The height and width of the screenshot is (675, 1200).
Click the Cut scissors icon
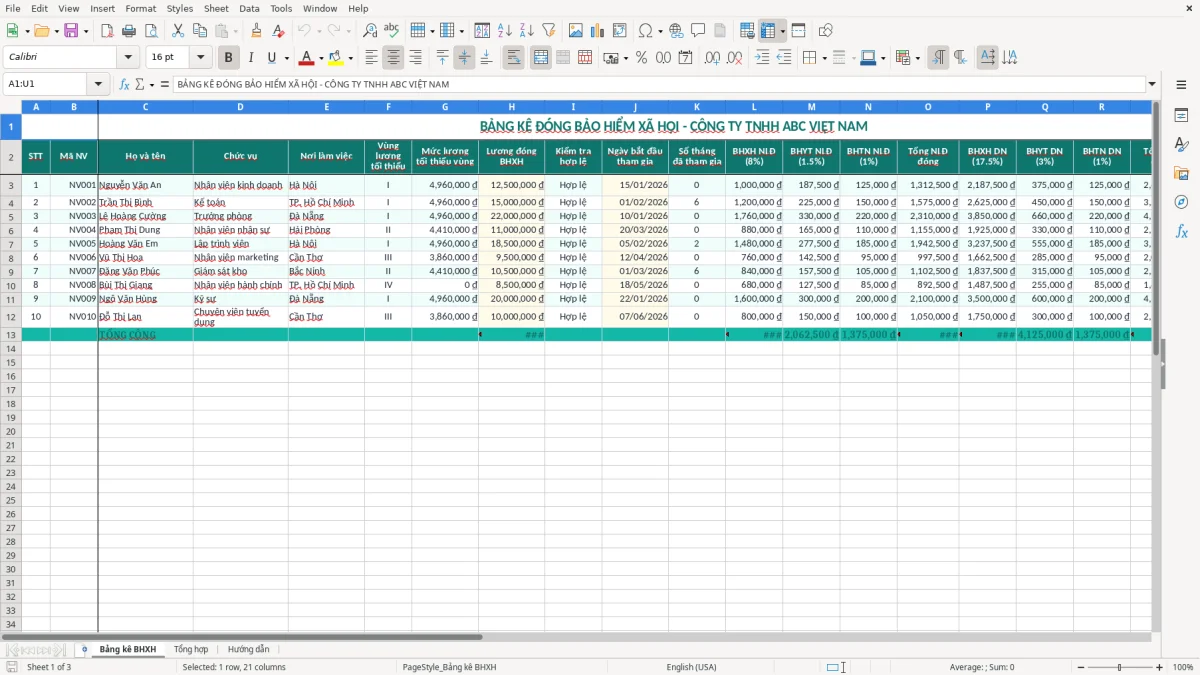pyautogui.click(x=178, y=31)
